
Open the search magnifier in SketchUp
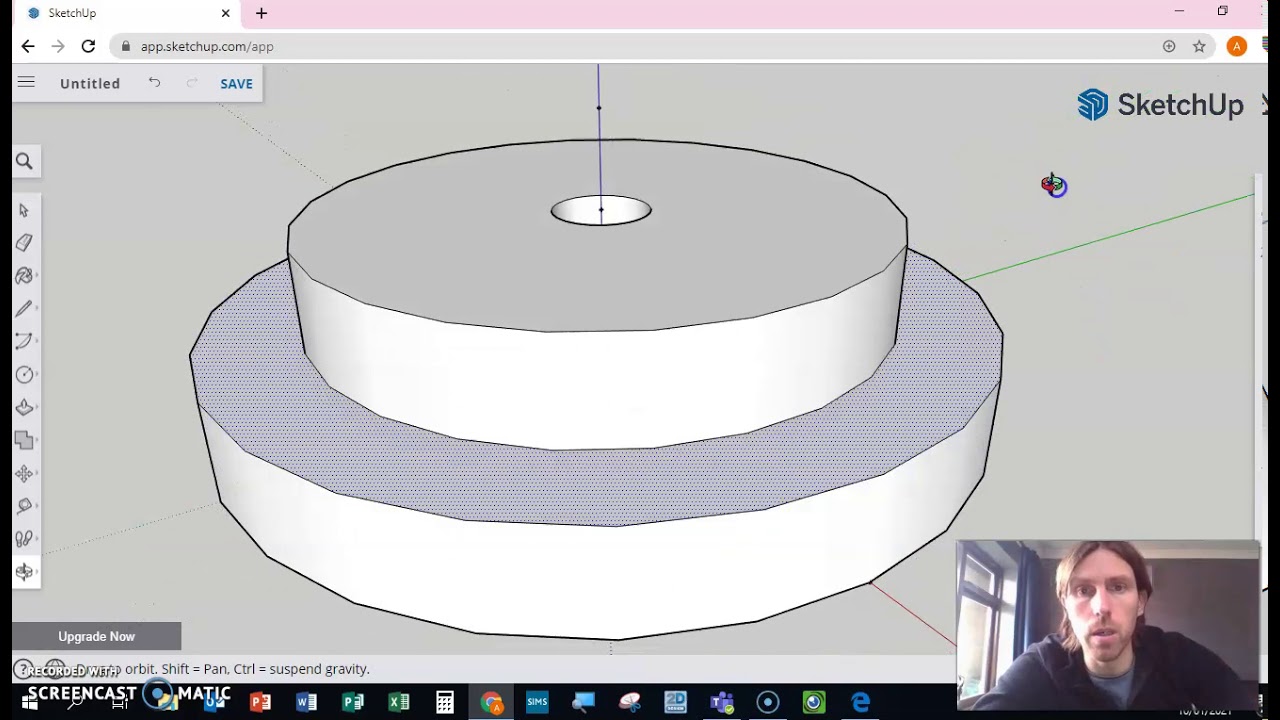tap(25, 161)
